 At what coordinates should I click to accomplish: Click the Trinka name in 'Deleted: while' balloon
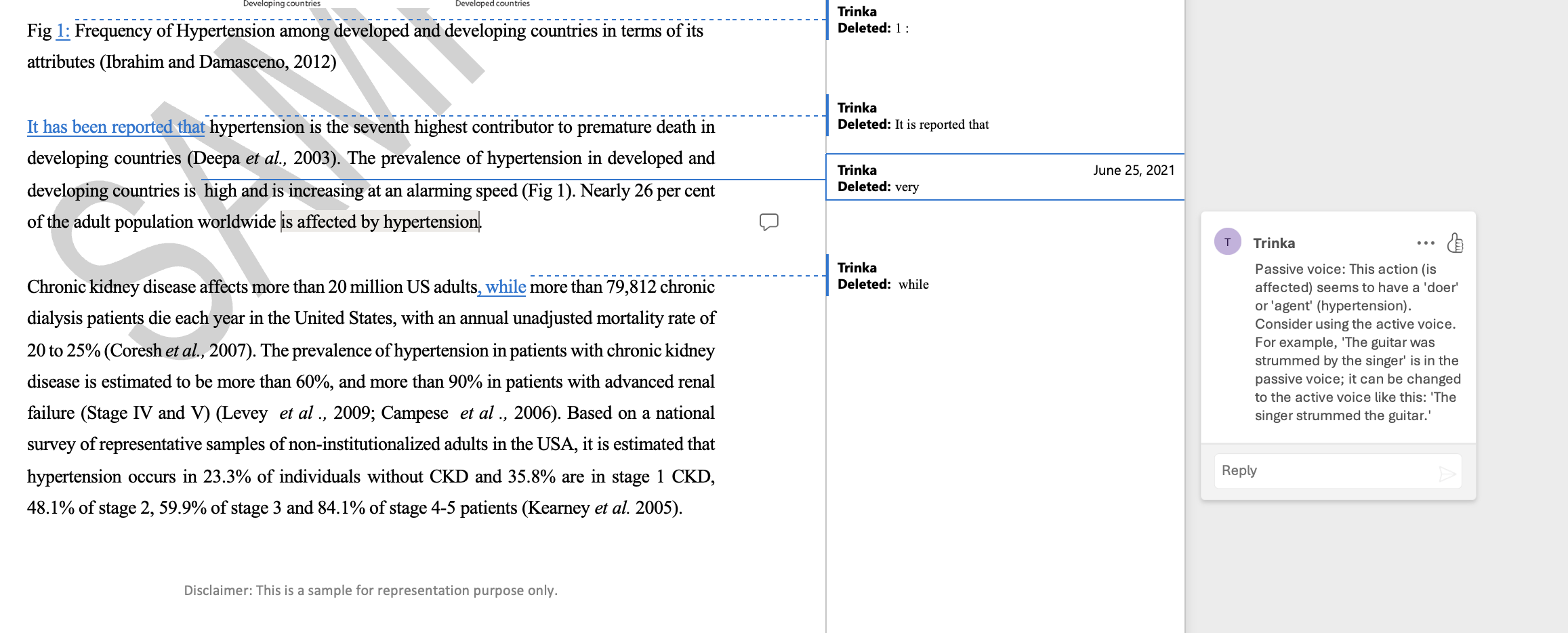click(x=857, y=268)
